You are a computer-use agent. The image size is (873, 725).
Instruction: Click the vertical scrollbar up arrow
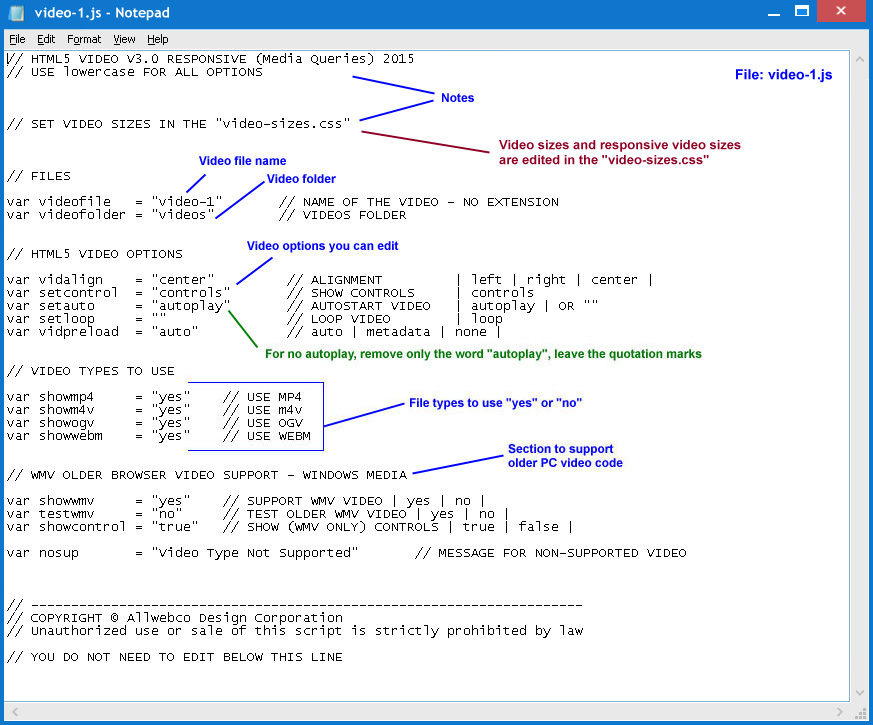click(858, 60)
